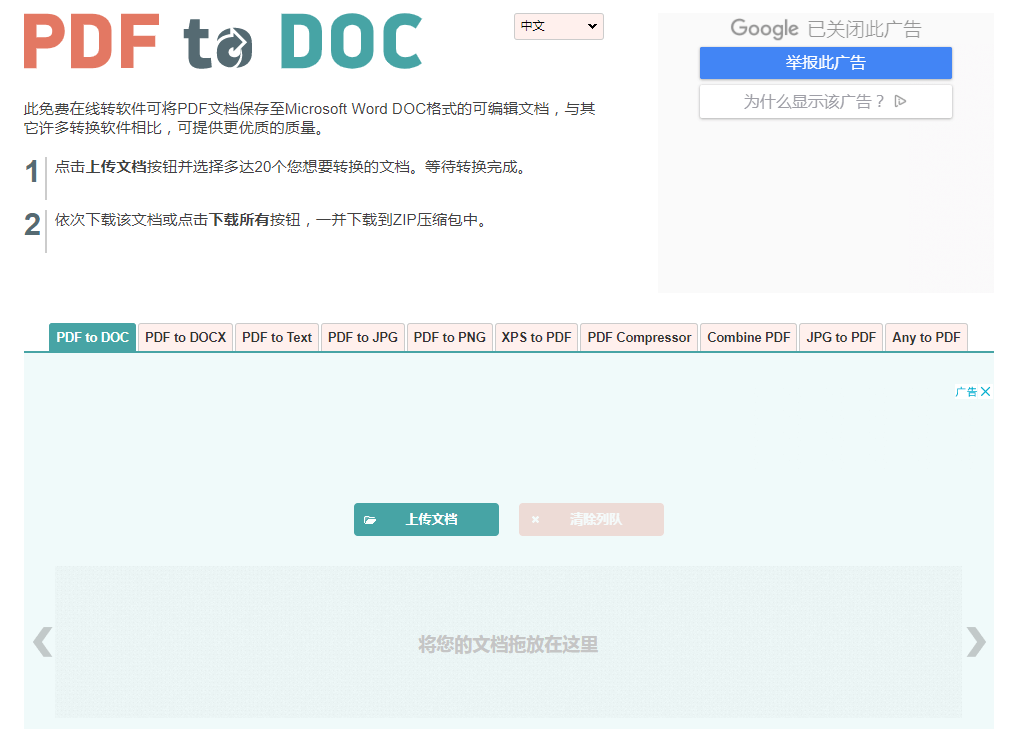Screen dimensions: 1016x729
Task: Click the 上传文档 upload button
Action: coord(426,520)
